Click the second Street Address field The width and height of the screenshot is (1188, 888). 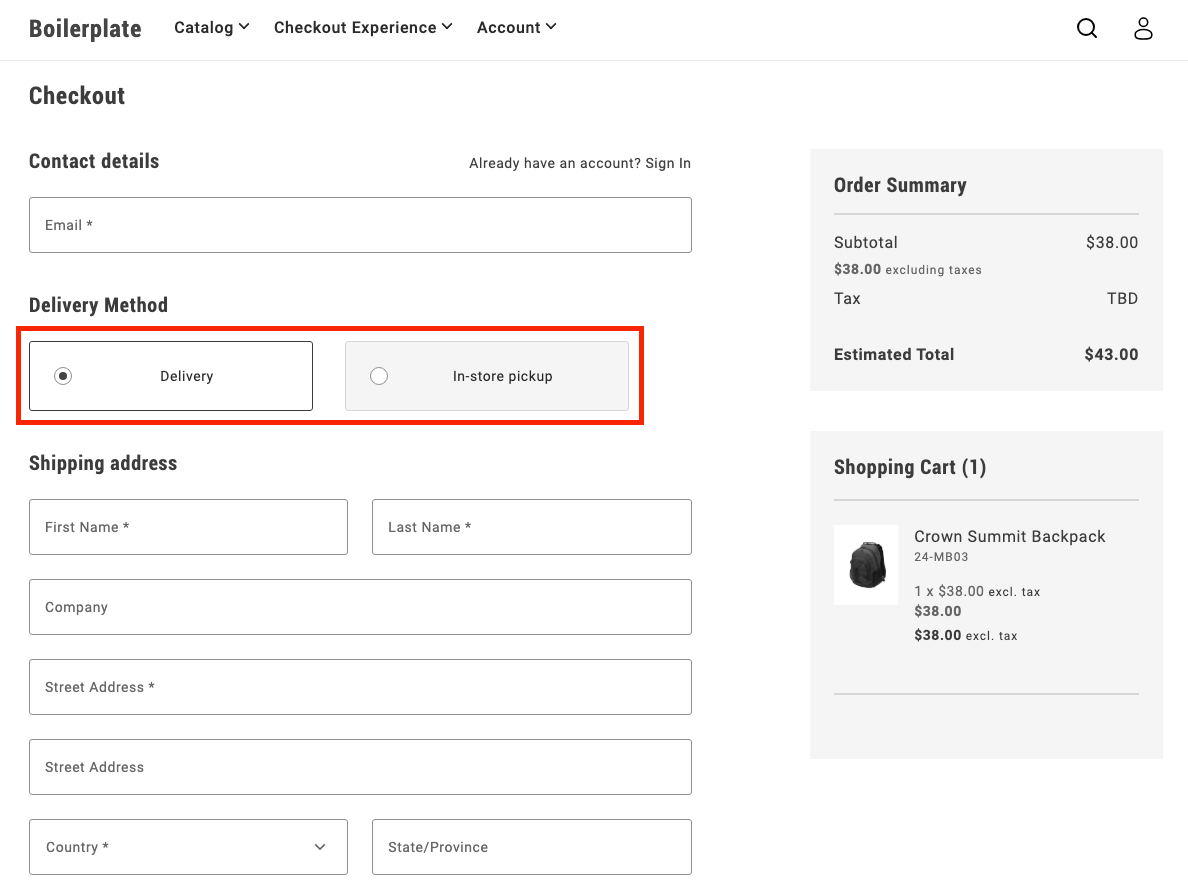point(360,767)
